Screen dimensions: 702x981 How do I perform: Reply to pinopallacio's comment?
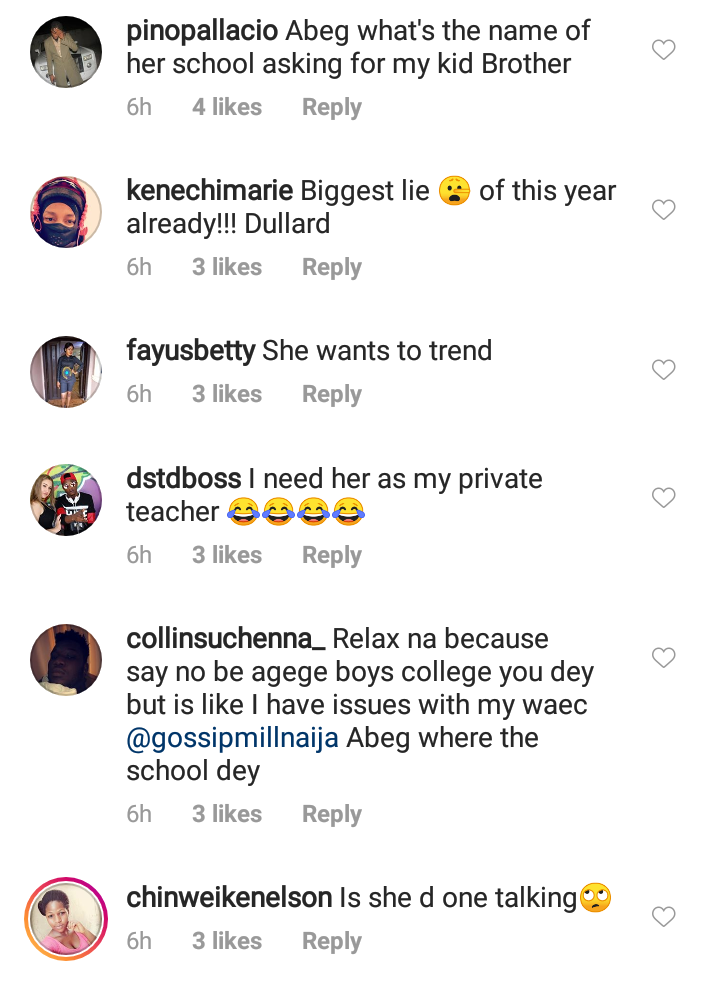coord(331,107)
